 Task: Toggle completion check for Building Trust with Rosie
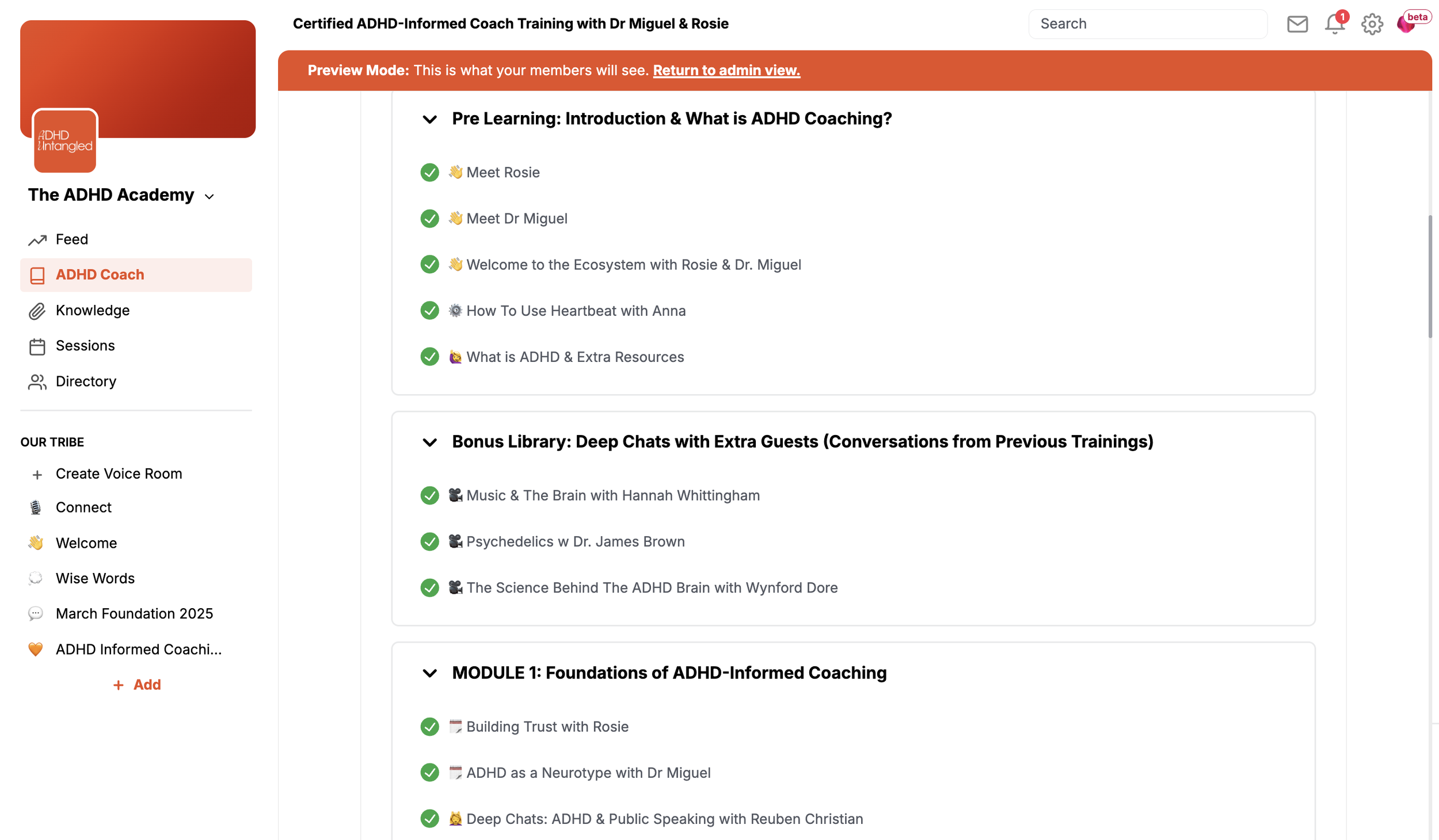(429, 727)
